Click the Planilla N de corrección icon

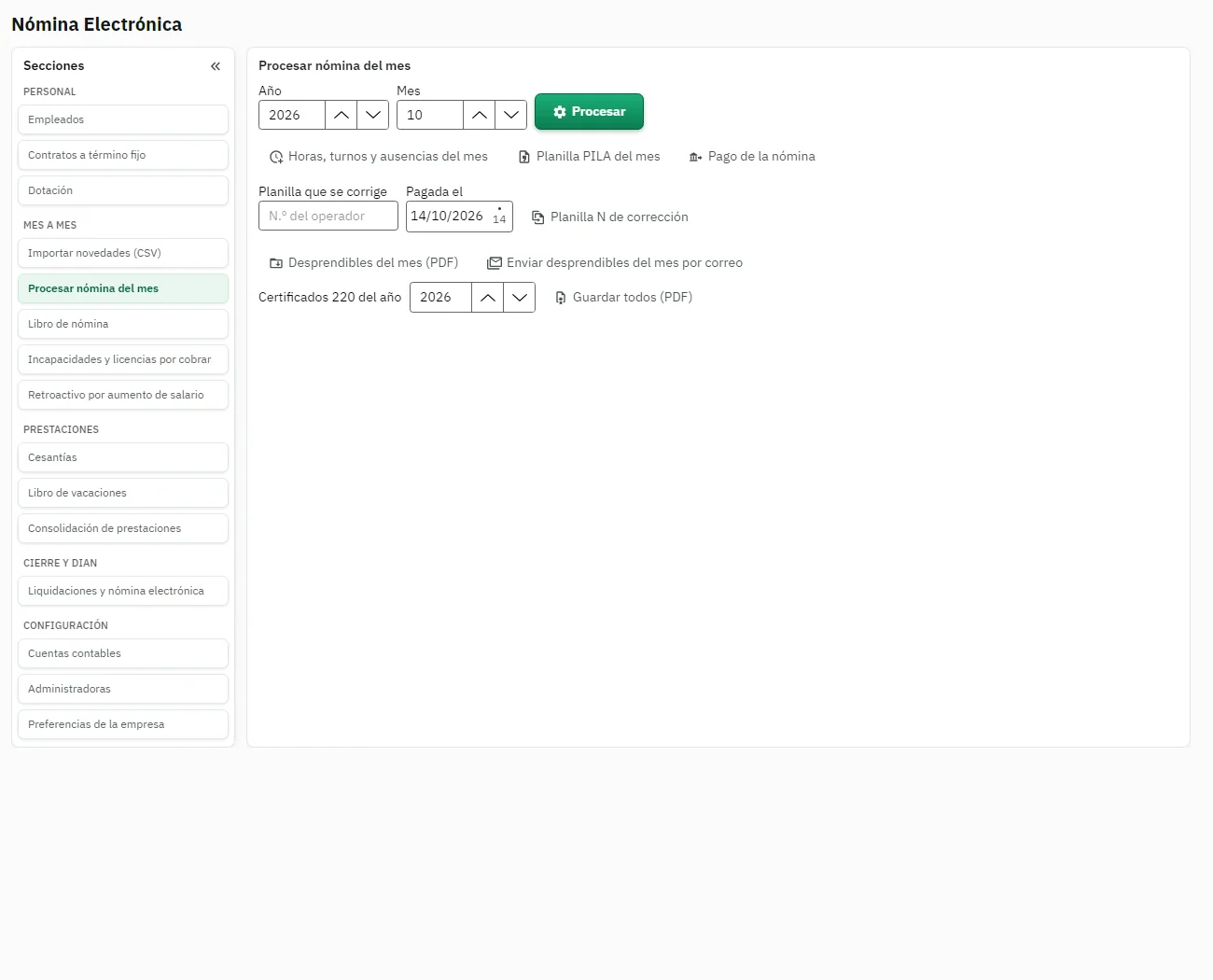click(538, 217)
